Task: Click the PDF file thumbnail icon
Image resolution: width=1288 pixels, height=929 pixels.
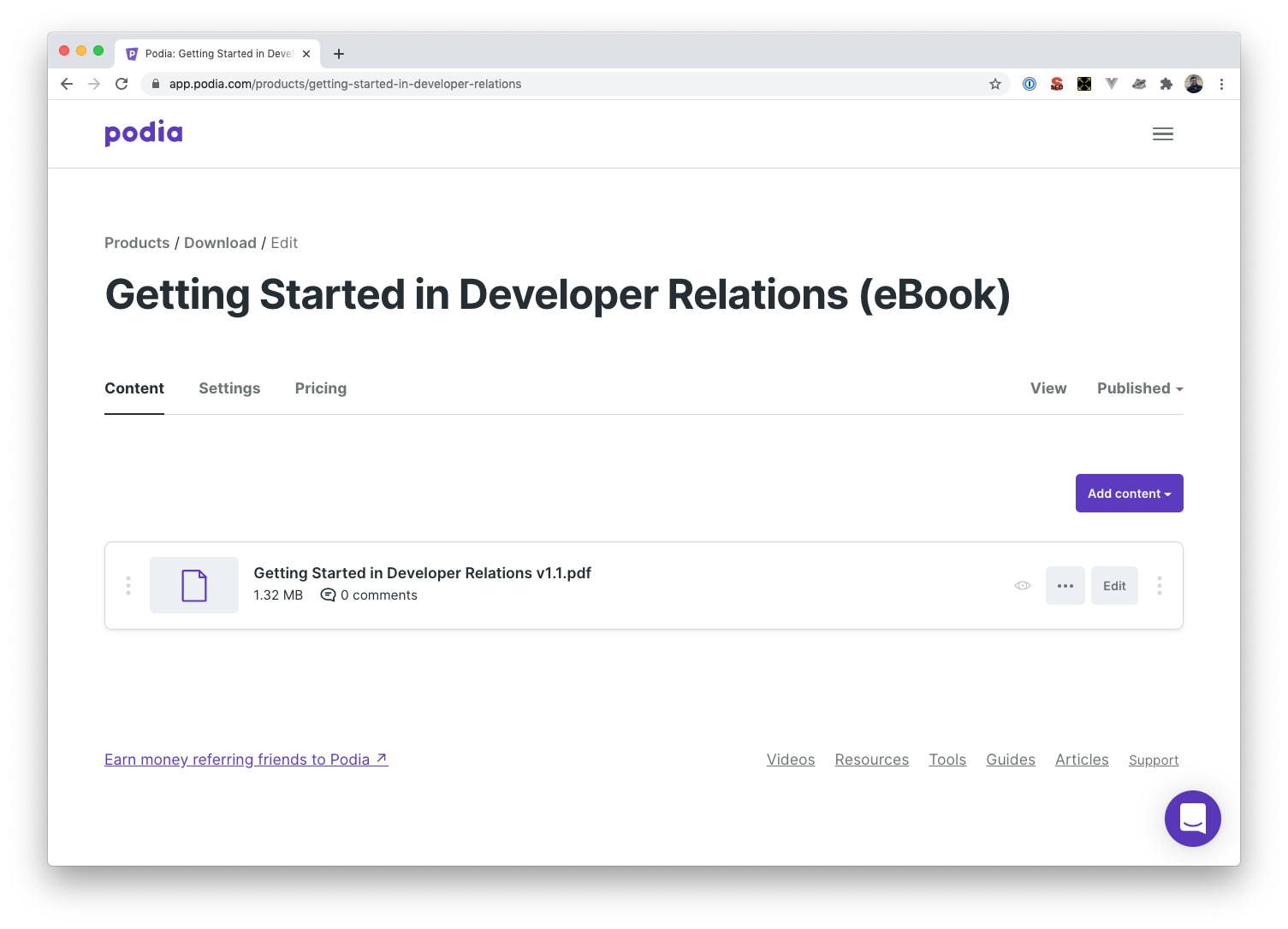Action: [194, 585]
